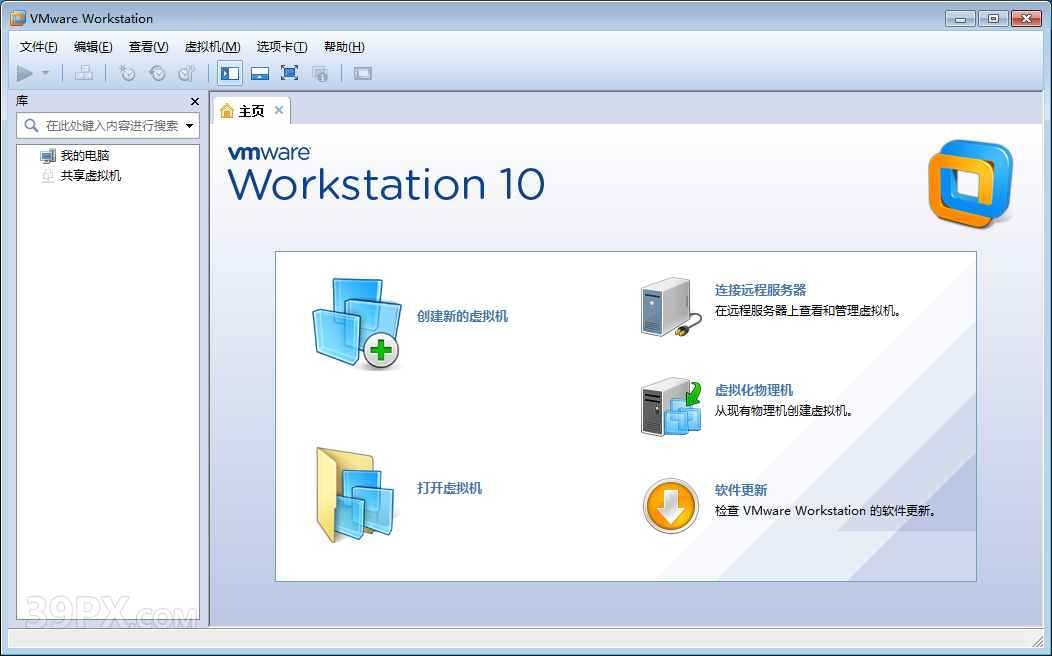Expand the library search dropdown arrow
The width and height of the screenshot is (1052, 656).
pos(190,125)
